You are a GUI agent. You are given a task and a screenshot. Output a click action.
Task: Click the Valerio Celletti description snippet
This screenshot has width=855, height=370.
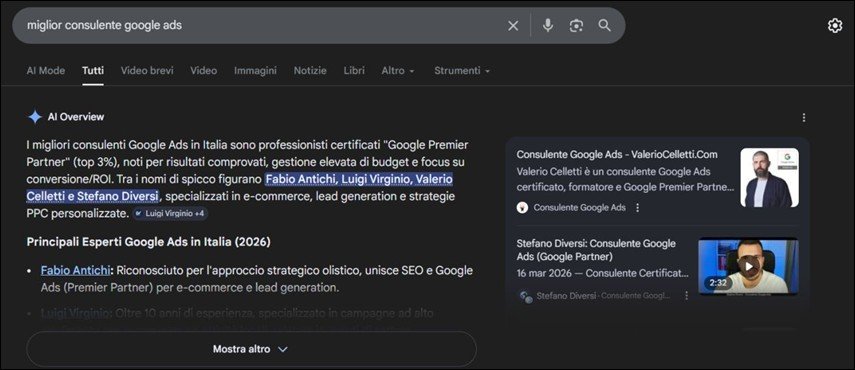click(625, 179)
